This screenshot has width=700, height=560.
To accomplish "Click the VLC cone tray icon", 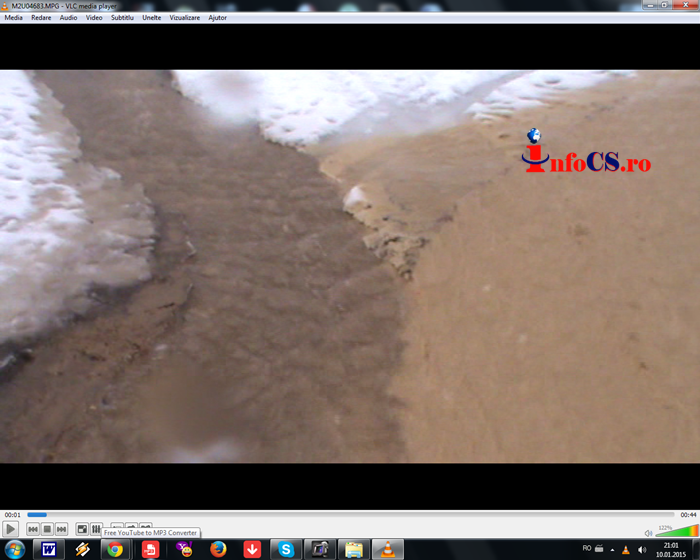I will (626, 550).
